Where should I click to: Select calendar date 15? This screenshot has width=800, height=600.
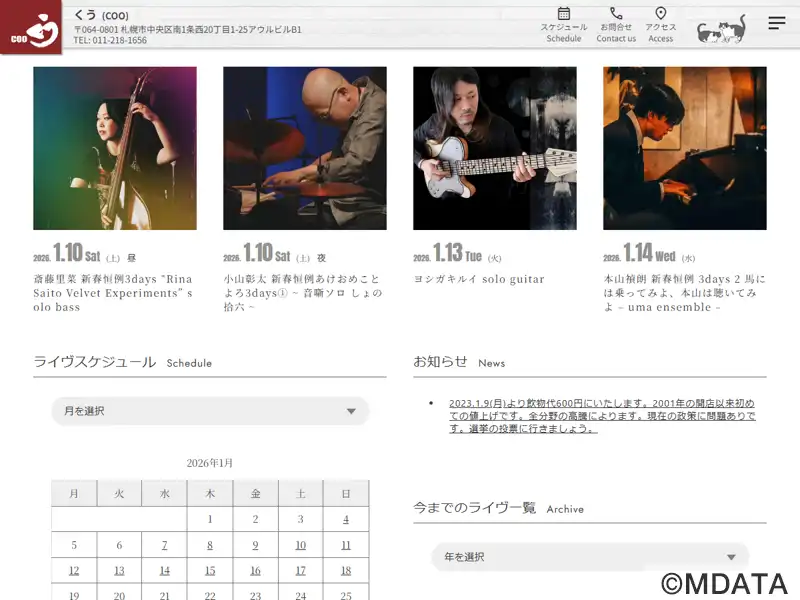click(210, 570)
